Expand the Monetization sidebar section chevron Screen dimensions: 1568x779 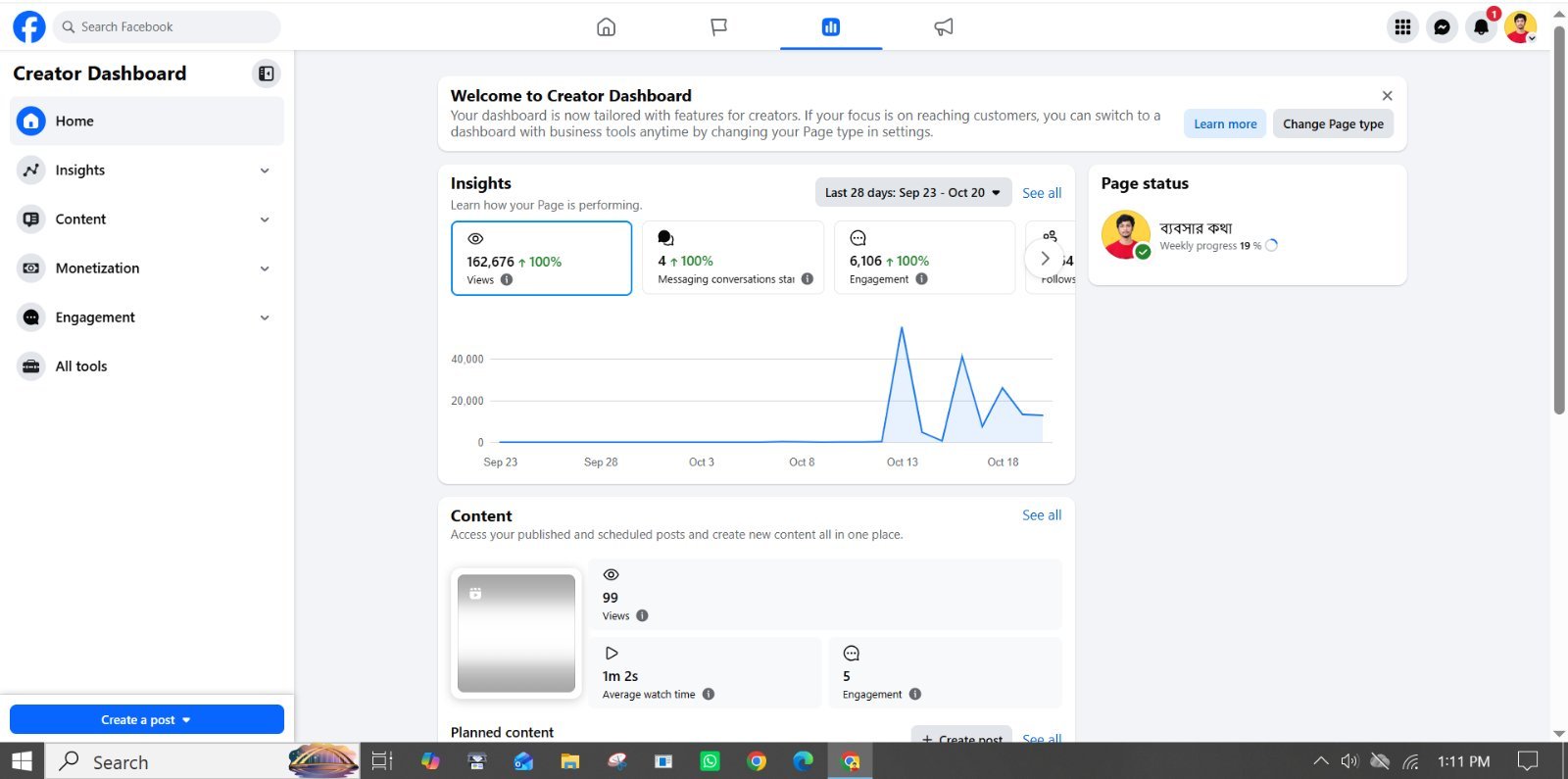tap(265, 268)
